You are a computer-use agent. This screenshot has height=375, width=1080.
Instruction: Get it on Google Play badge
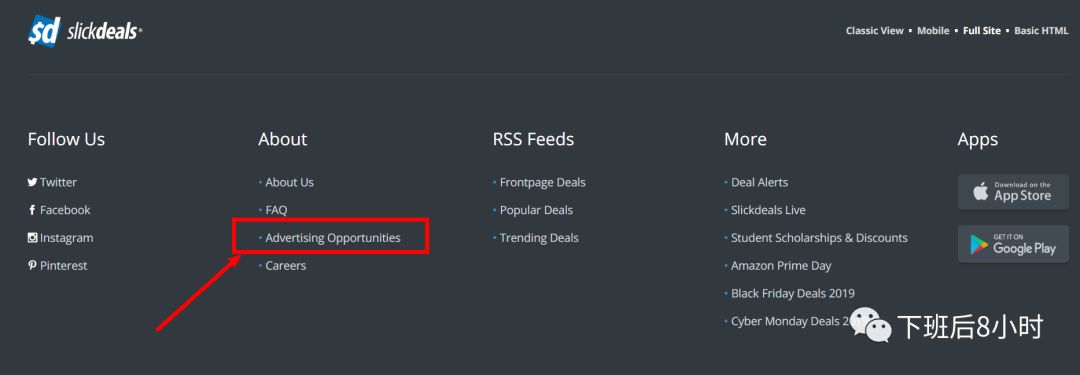1013,244
